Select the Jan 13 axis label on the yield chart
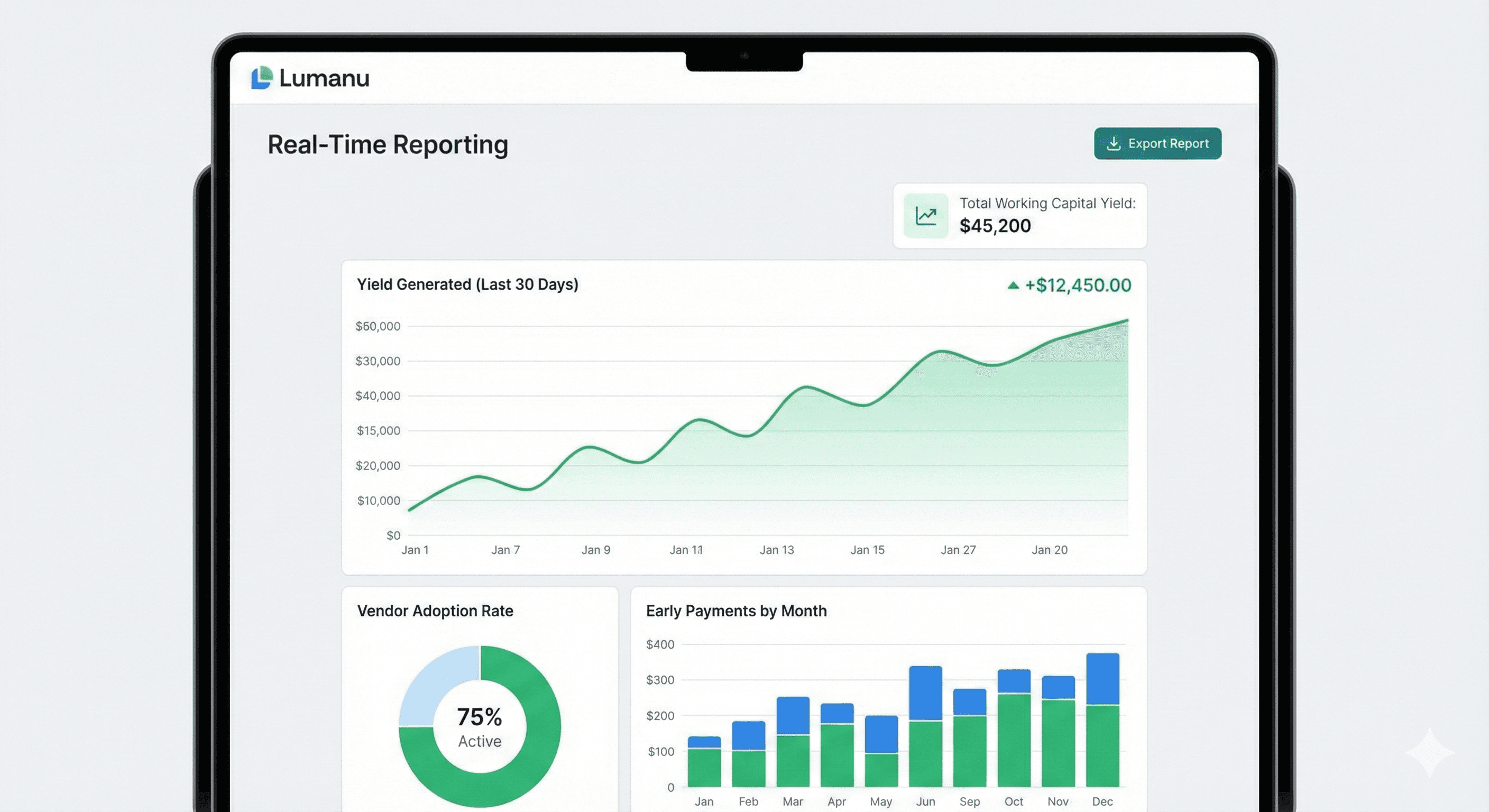This screenshot has width=1489, height=812. tap(777, 550)
